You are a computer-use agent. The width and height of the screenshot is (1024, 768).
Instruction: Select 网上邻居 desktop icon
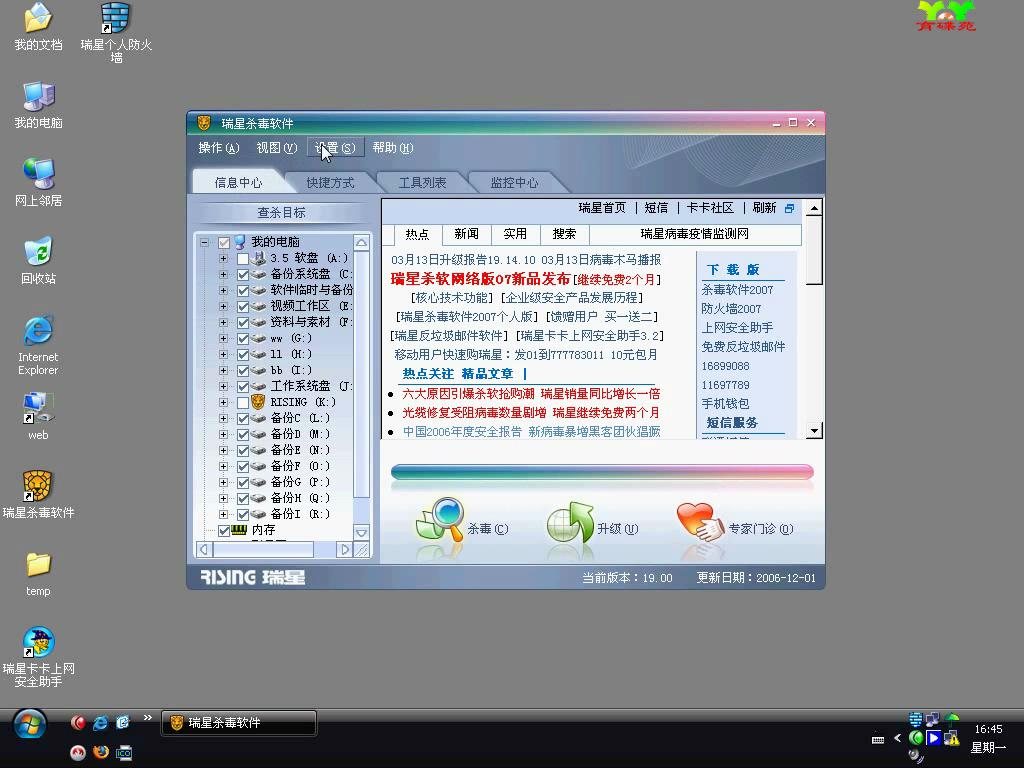(38, 183)
